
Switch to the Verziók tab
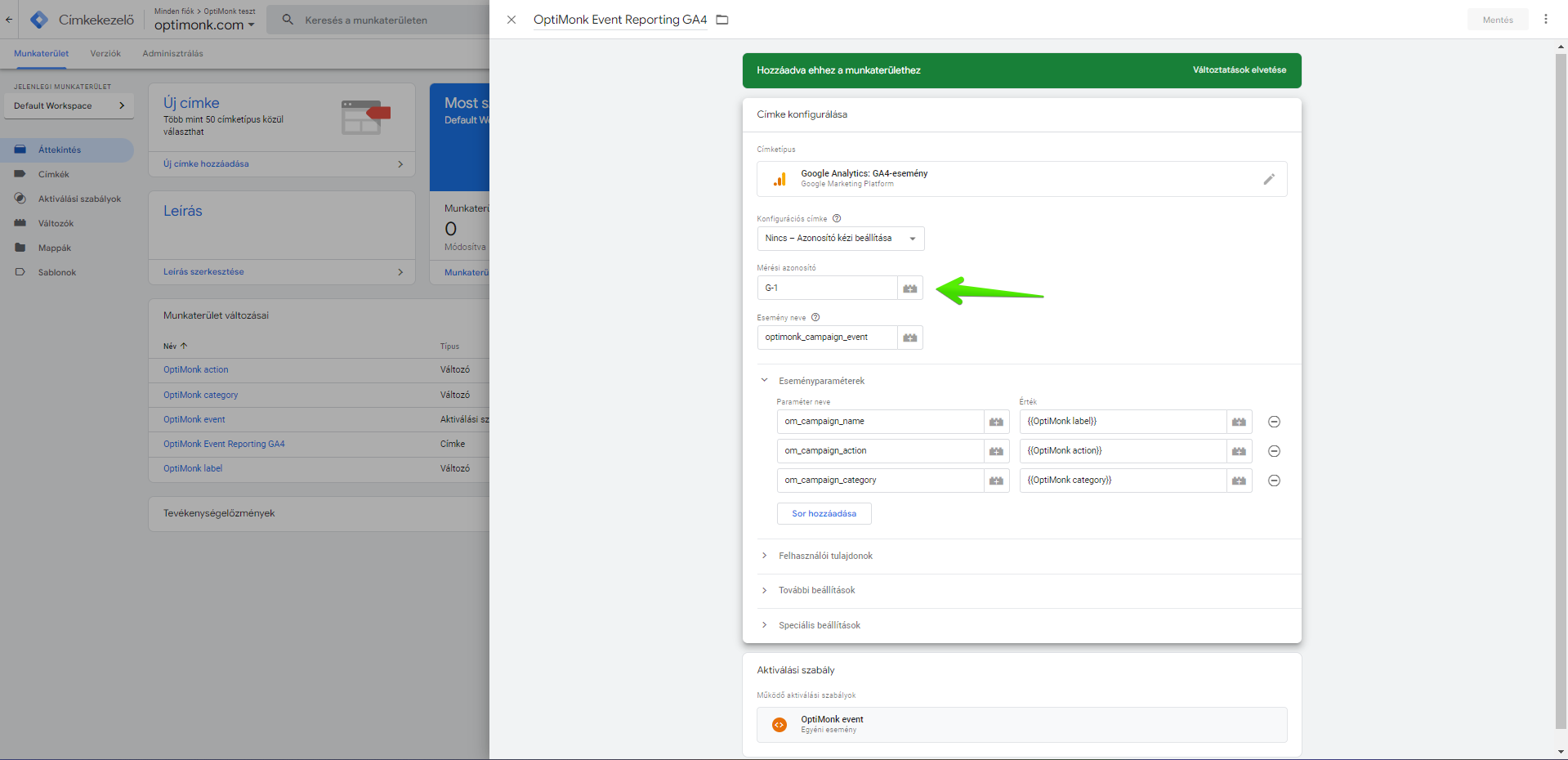pyautogui.click(x=105, y=54)
